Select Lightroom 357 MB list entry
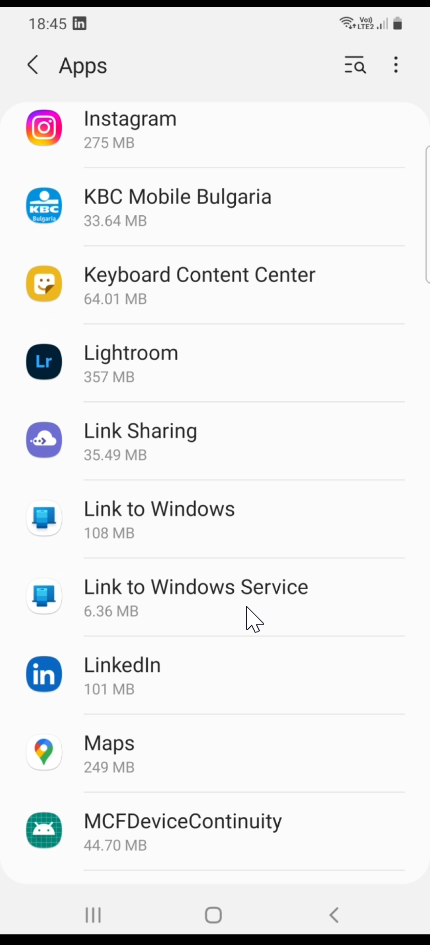Image resolution: width=430 pixels, height=945 pixels. [x=215, y=363]
